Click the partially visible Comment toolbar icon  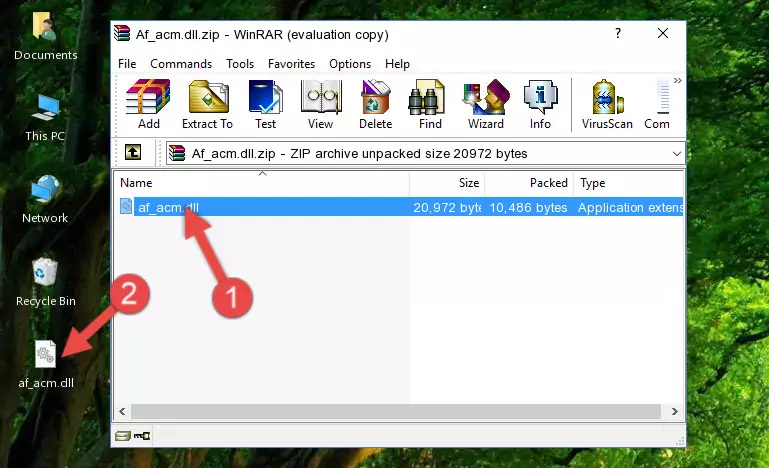click(657, 104)
